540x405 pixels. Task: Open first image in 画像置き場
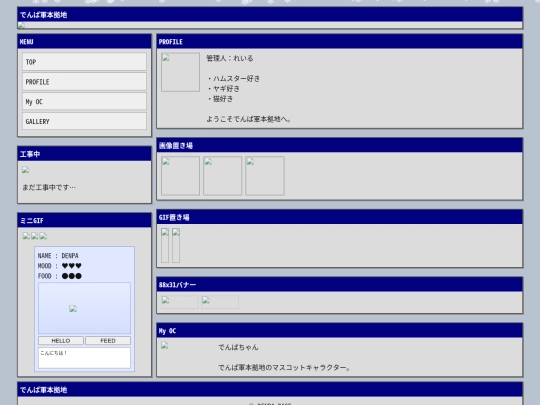click(180, 176)
